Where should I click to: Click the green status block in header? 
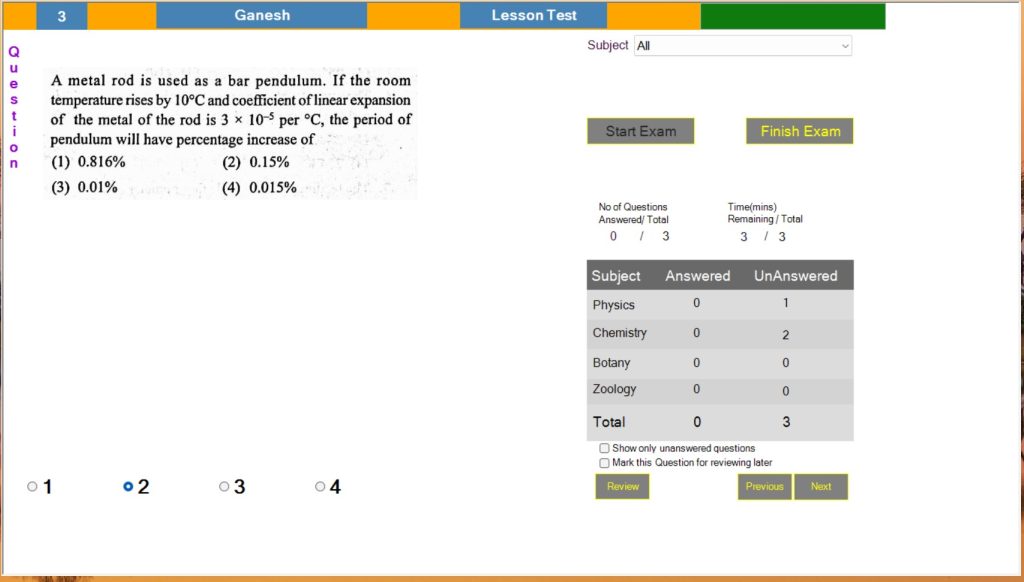point(792,16)
